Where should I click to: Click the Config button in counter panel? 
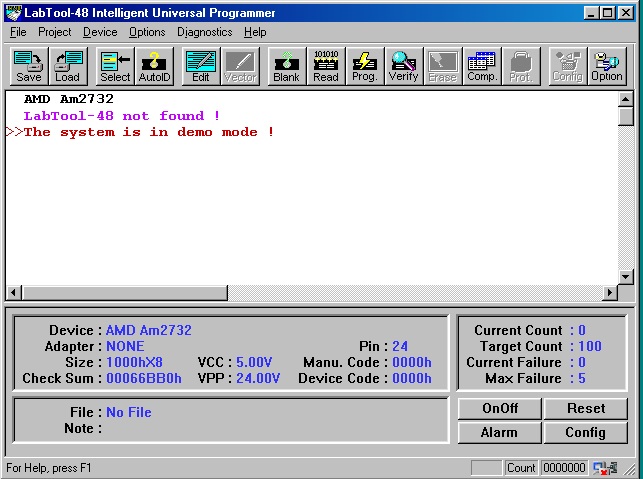[x=586, y=433]
